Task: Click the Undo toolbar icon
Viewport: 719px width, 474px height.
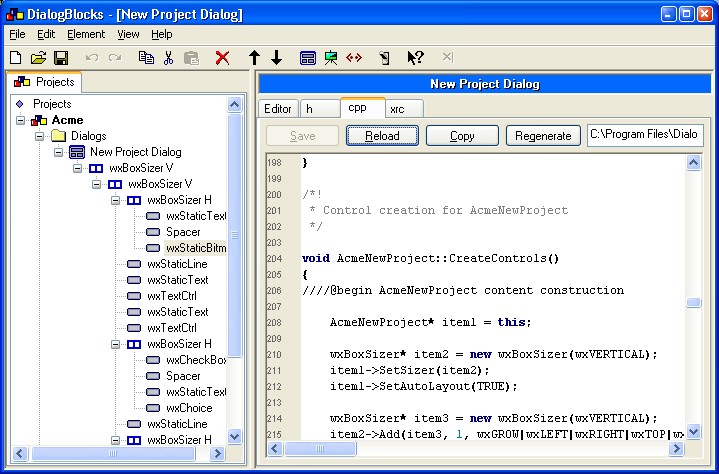Action: click(92, 58)
